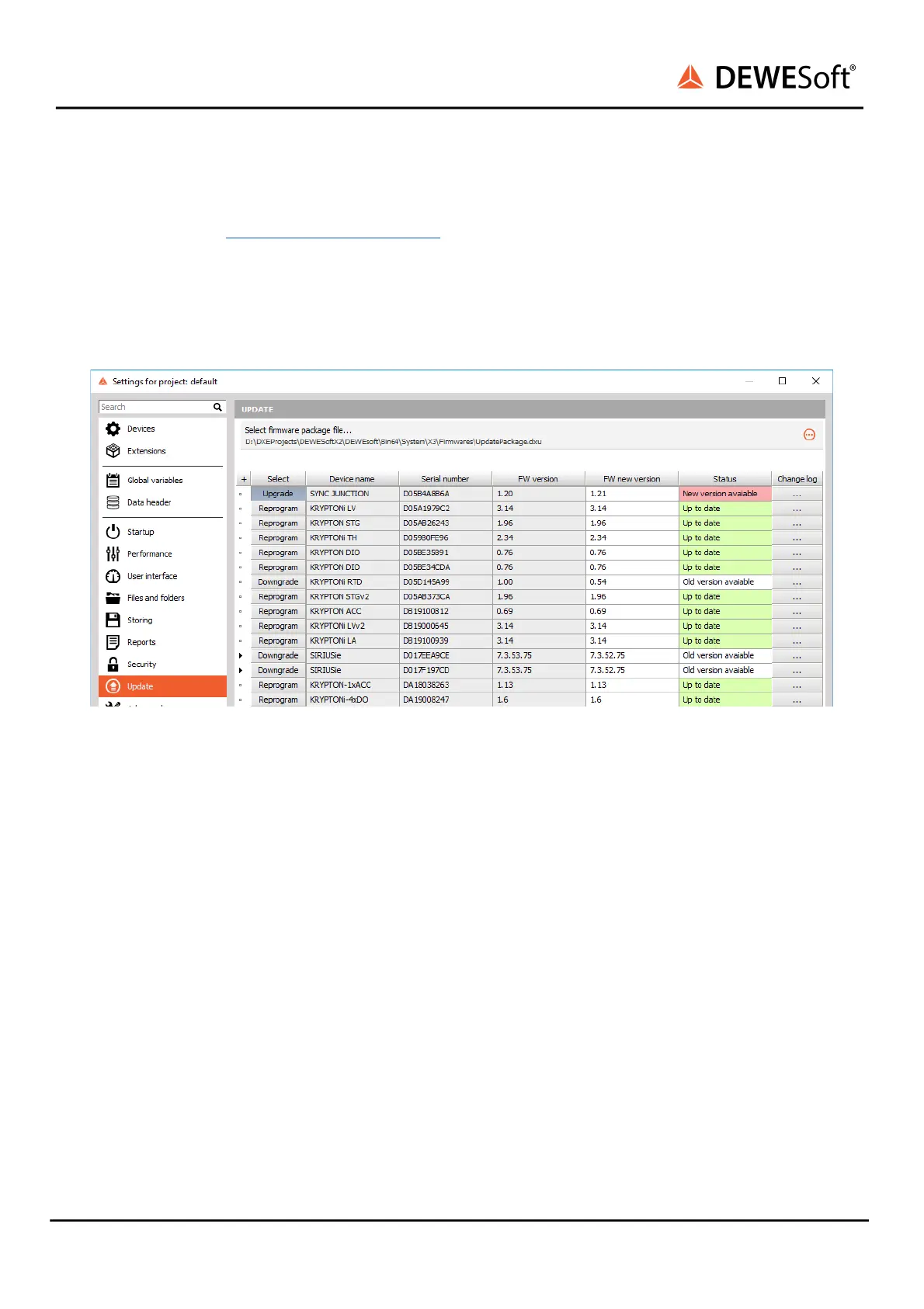This screenshot has height=1309, width=924.
Task: Click the Data header stack icon
Action: point(113,502)
